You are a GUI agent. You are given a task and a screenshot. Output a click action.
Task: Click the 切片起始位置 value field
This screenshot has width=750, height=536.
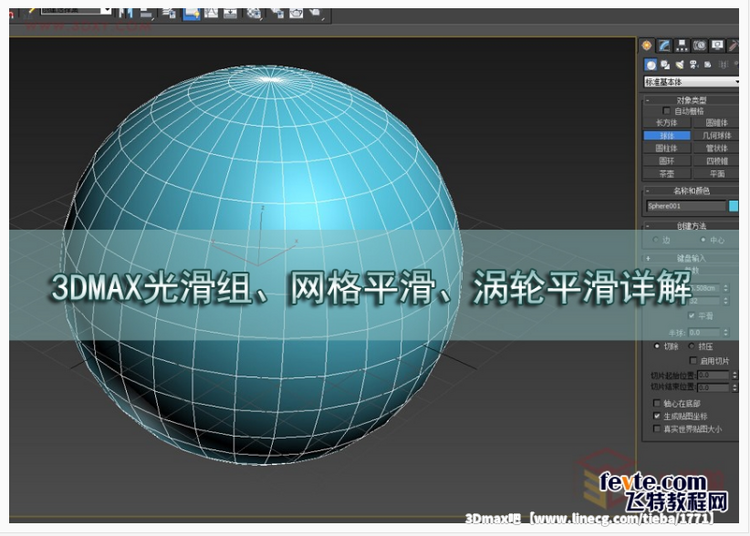713,375
